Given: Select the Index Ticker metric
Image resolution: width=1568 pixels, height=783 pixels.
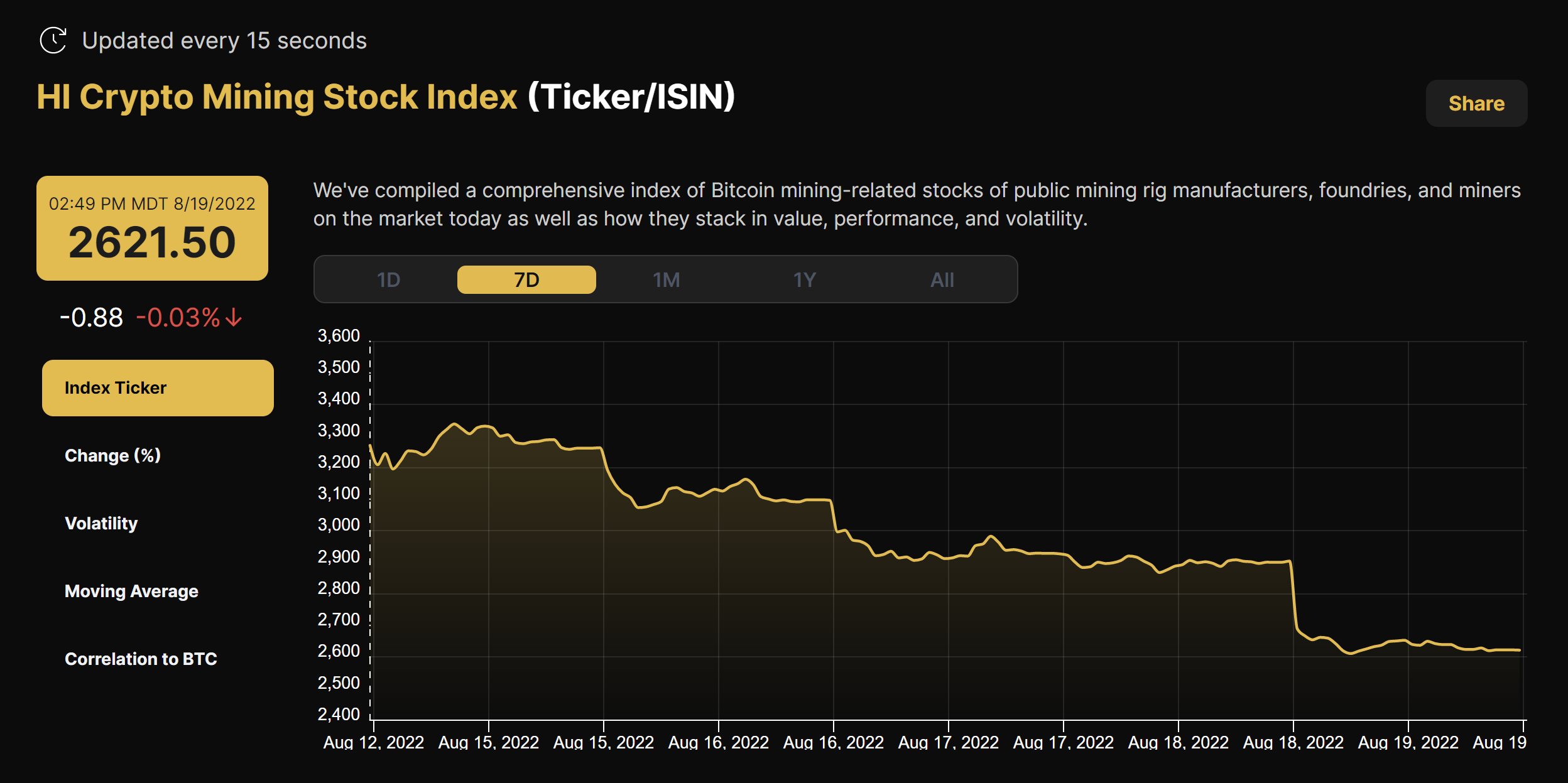Looking at the screenshot, I should point(157,387).
